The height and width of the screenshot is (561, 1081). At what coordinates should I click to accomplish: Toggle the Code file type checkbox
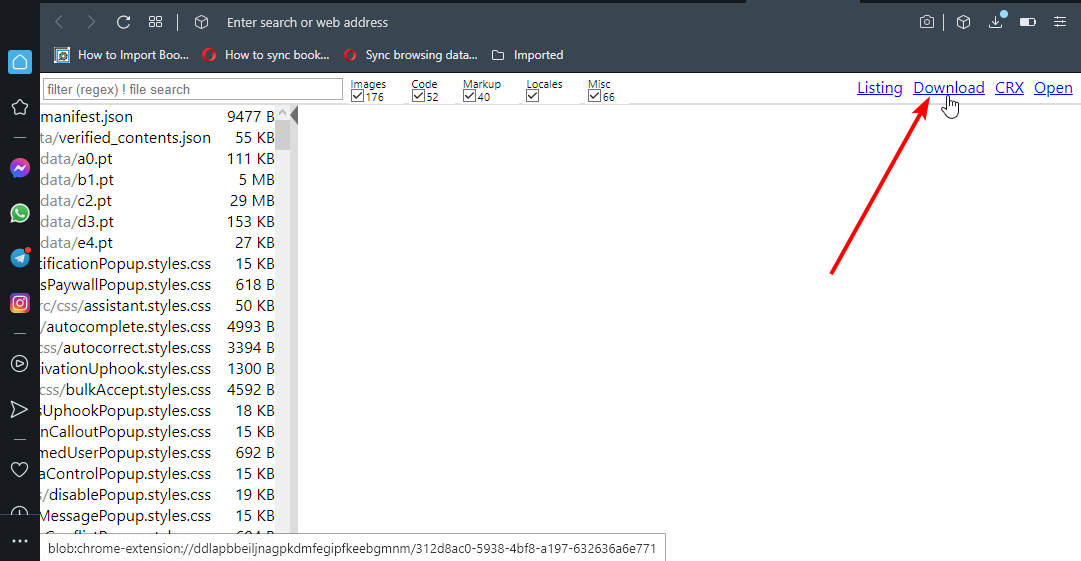coord(418,97)
